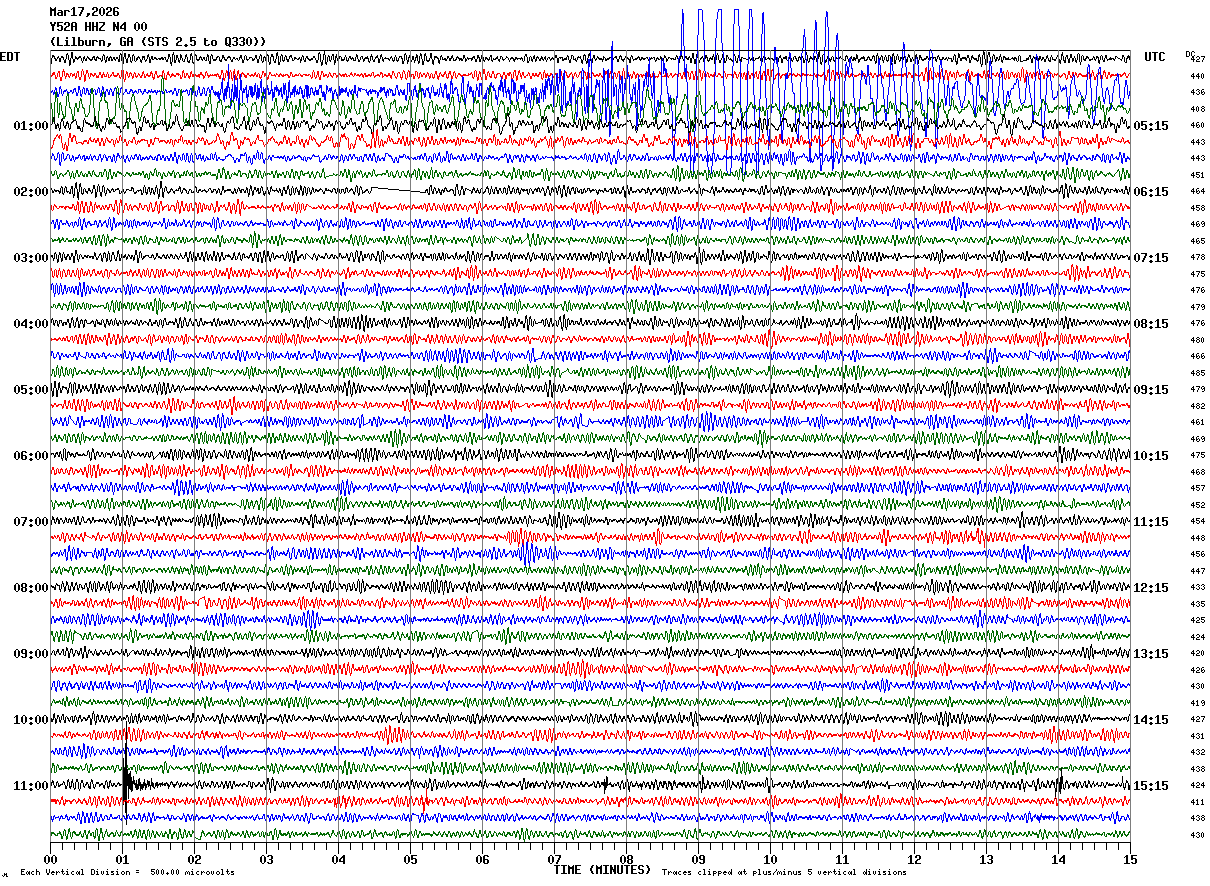Click the DC offset value '420'
The width and height of the screenshot is (1210, 886).
coord(1197,653)
